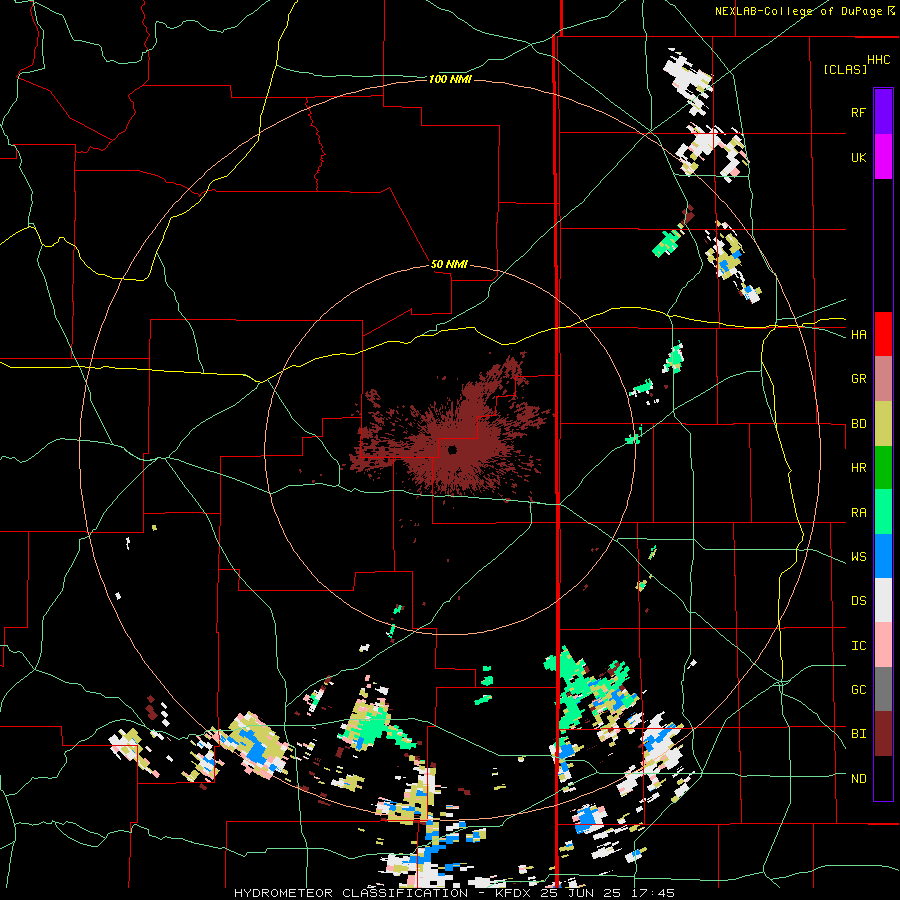Click the IC legend label
Image resolution: width=900 pixels, height=900 pixels.
click(858, 646)
